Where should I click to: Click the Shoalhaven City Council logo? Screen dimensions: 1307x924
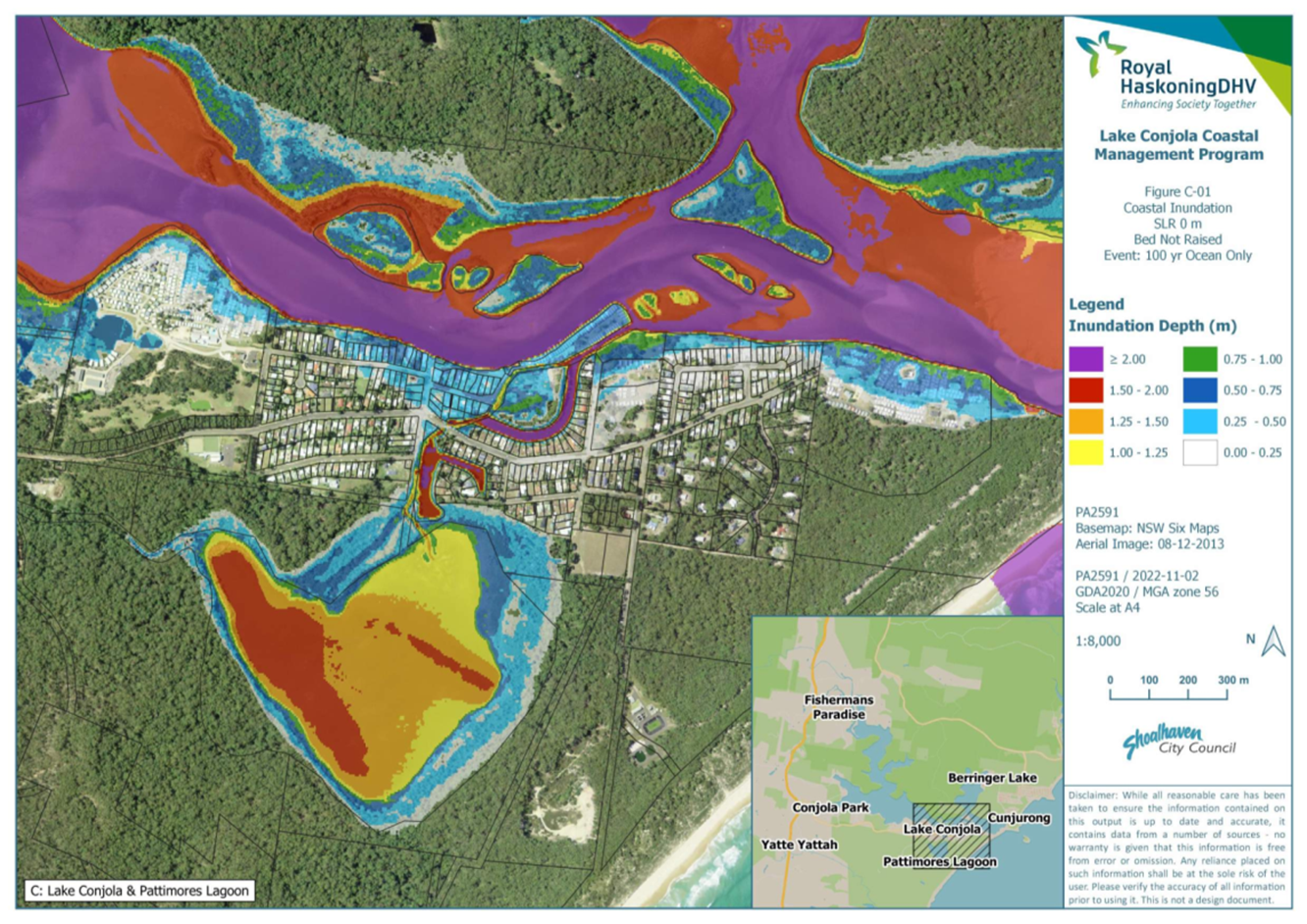click(x=1177, y=742)
